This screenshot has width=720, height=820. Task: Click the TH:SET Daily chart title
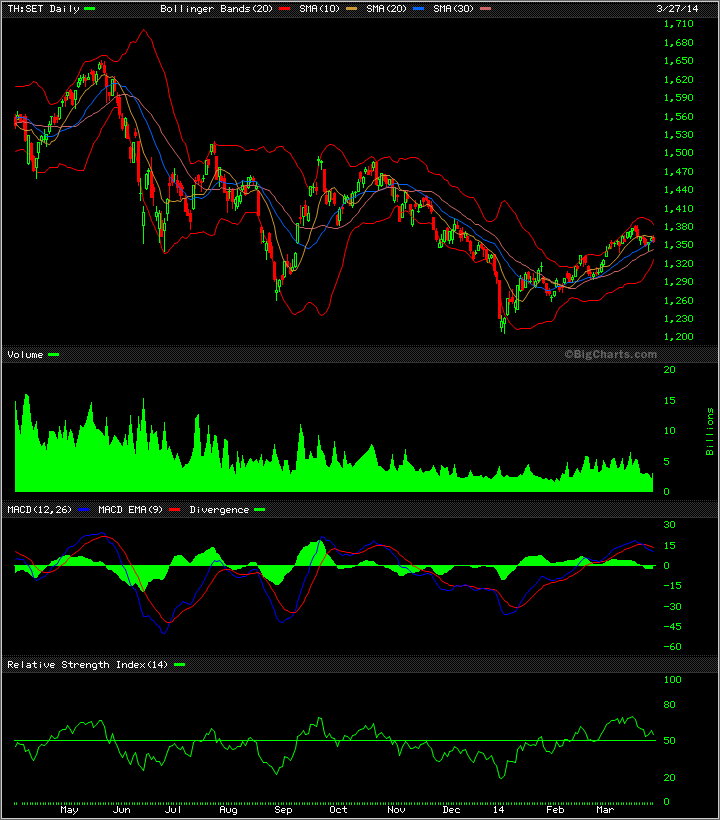point(43,8)
